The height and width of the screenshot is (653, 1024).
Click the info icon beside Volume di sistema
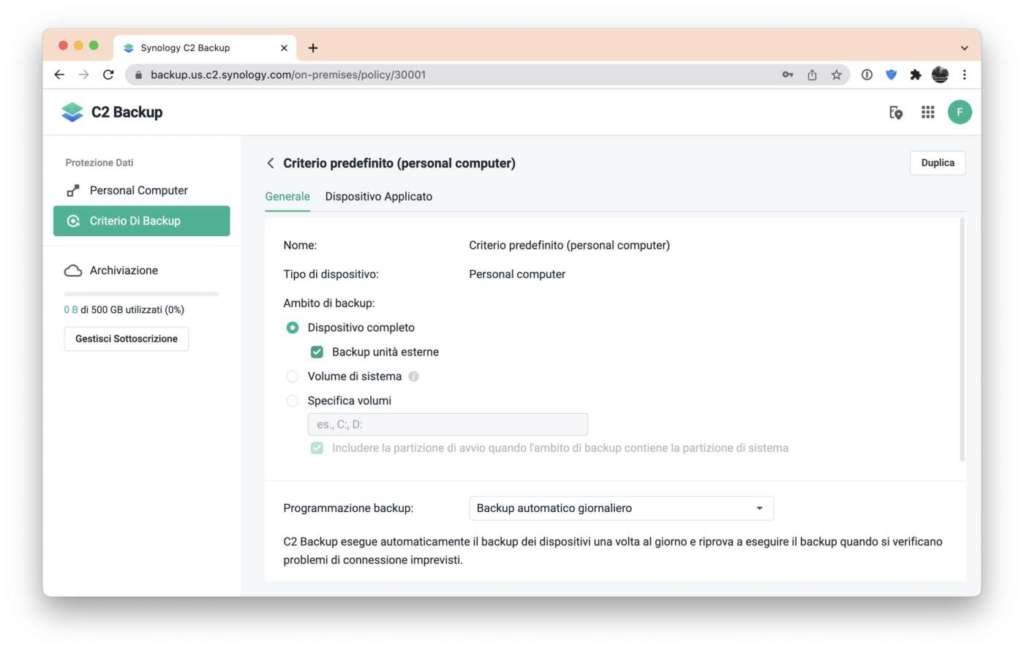tap(414, 377)
